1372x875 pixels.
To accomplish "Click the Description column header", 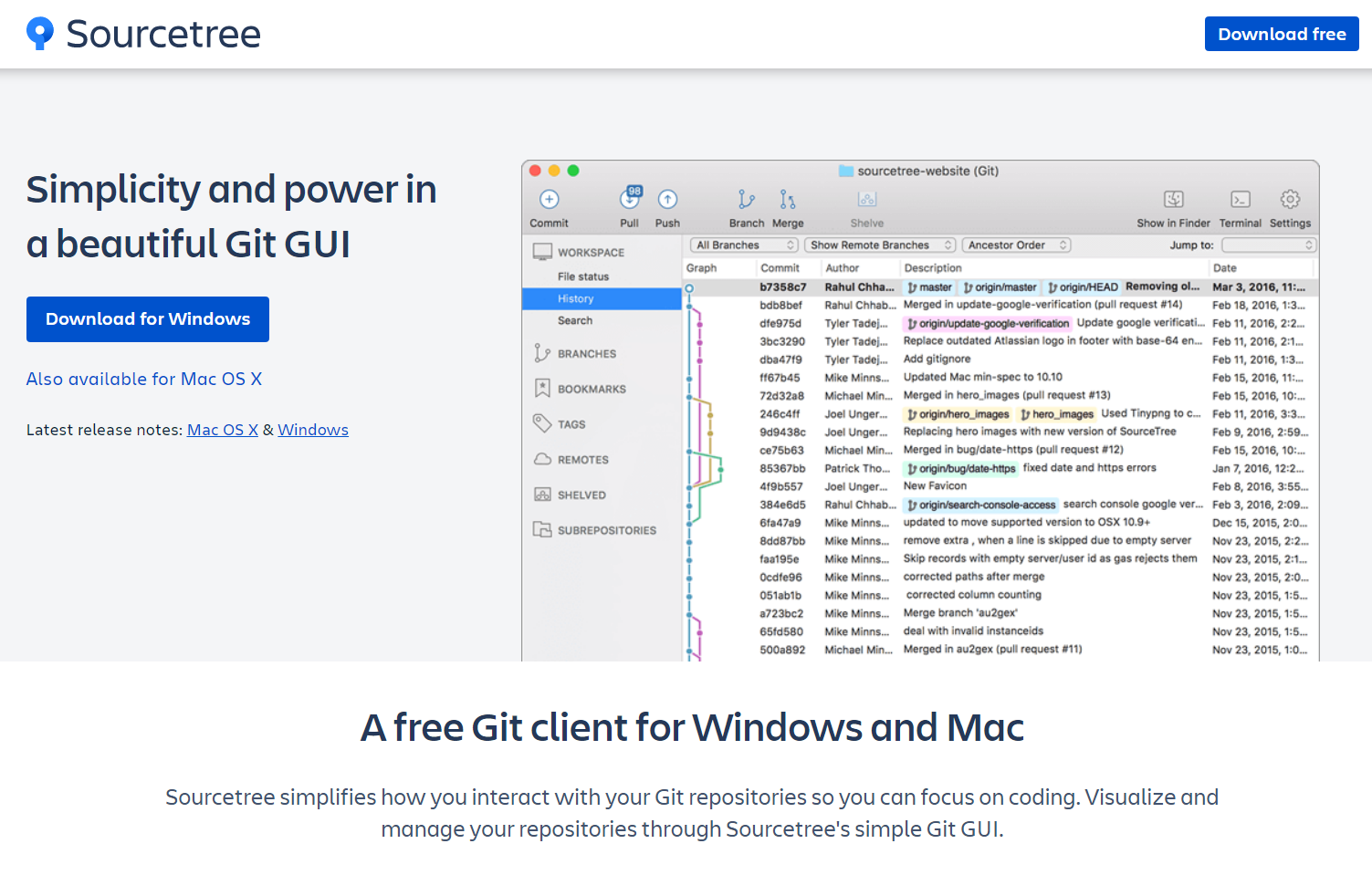I will pos(933,268).
